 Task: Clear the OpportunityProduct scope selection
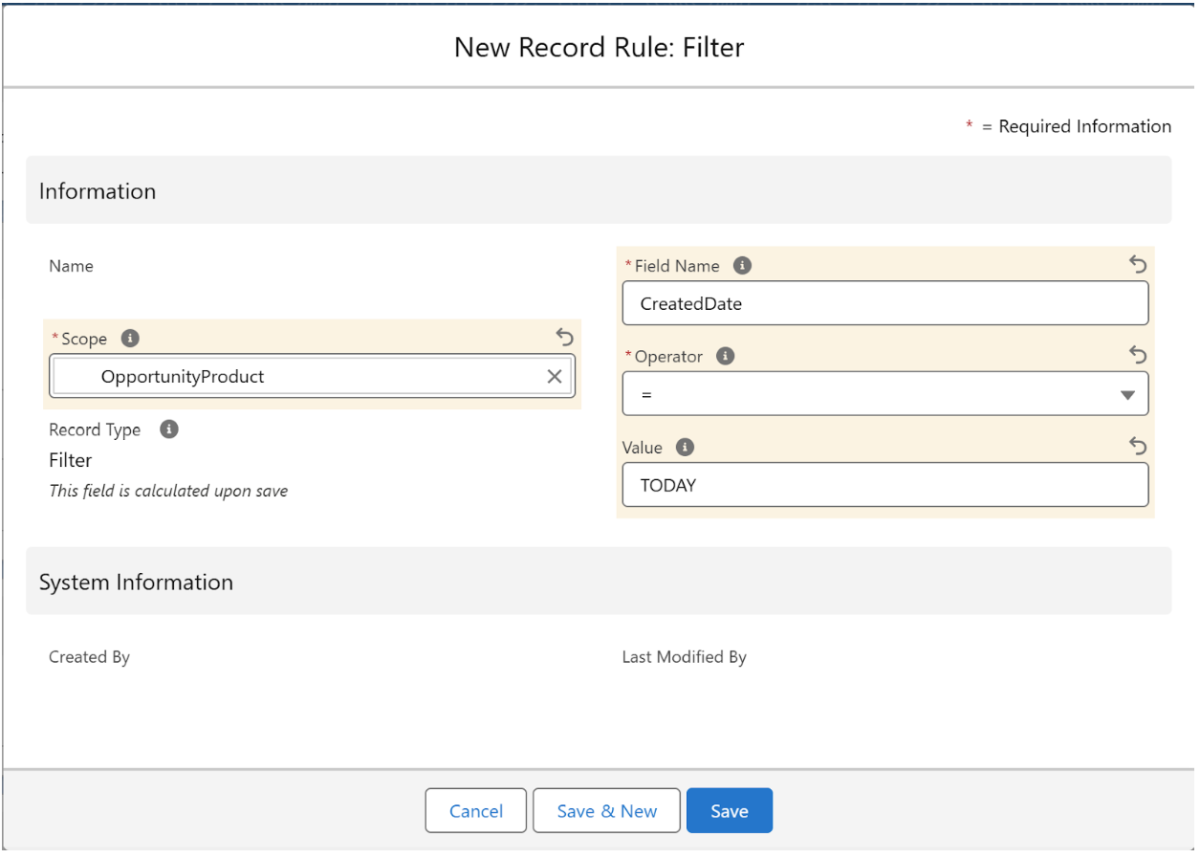tap(554, 377)
